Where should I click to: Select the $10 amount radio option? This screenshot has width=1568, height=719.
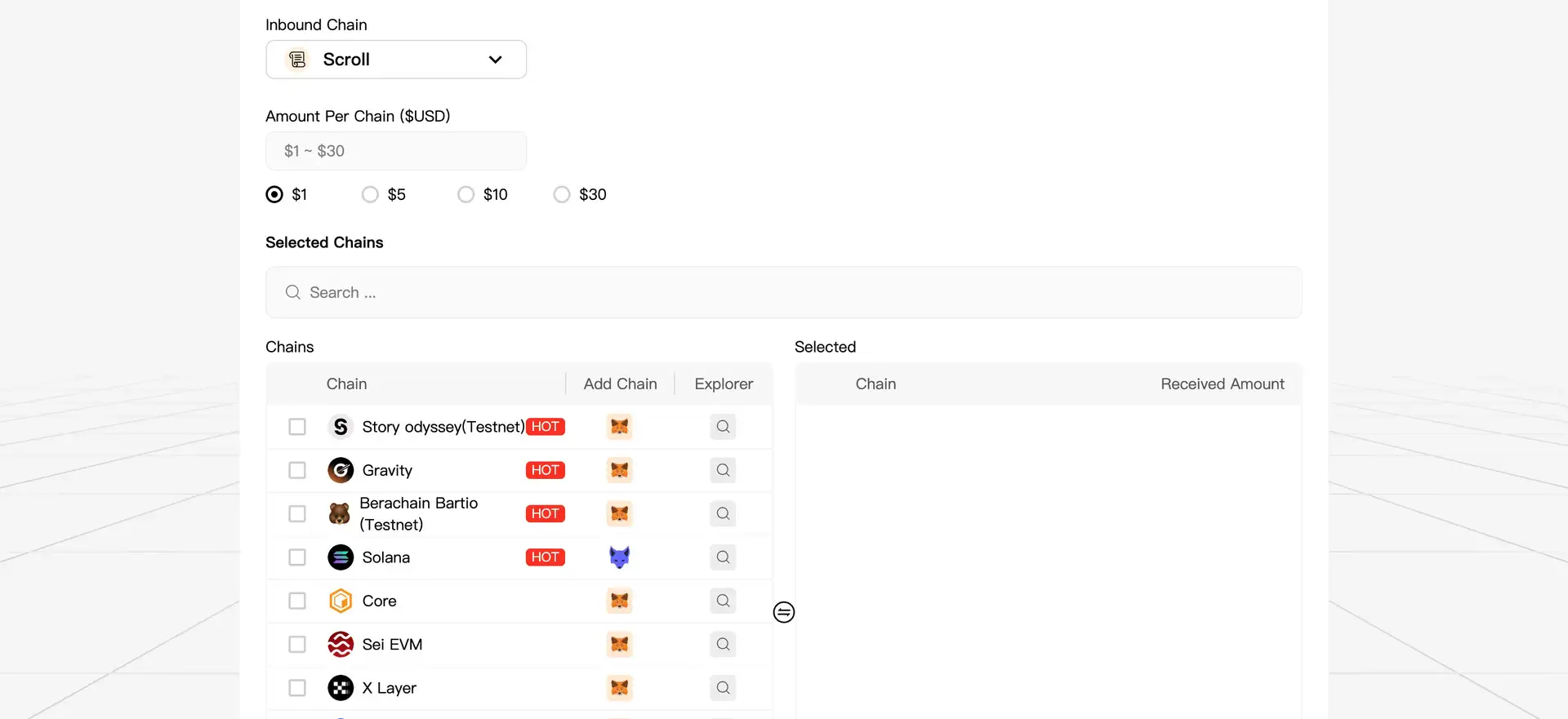(x=466, y=194)
